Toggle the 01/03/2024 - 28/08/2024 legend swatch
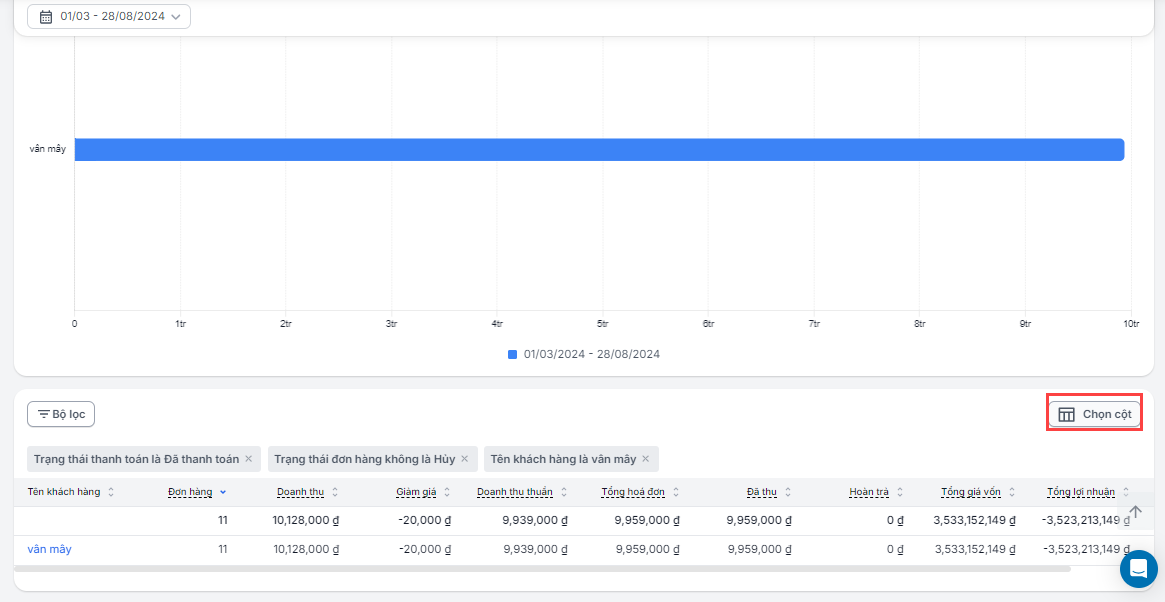 [513, 354]
